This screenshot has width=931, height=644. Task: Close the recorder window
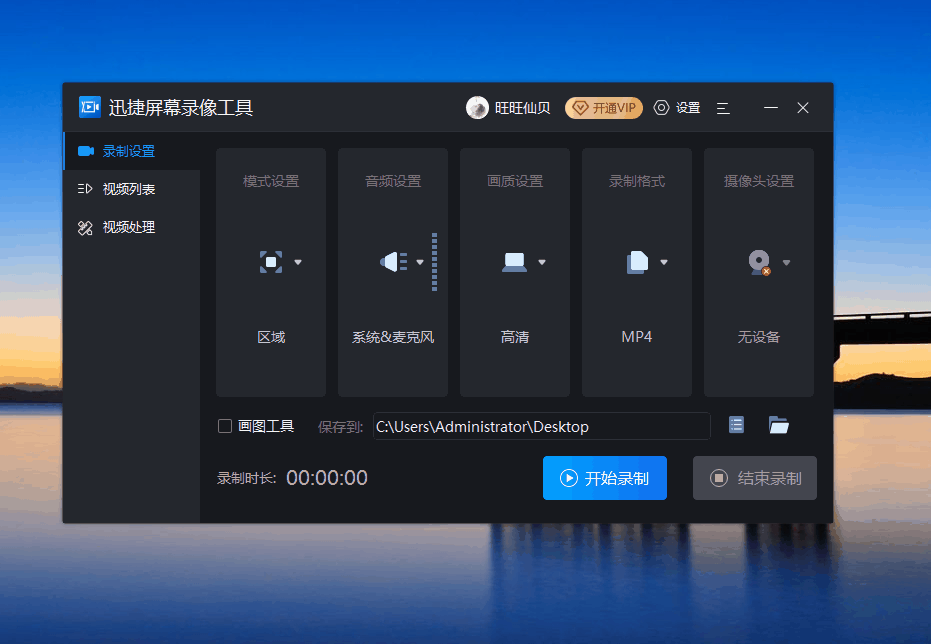[x=803, y=107]
